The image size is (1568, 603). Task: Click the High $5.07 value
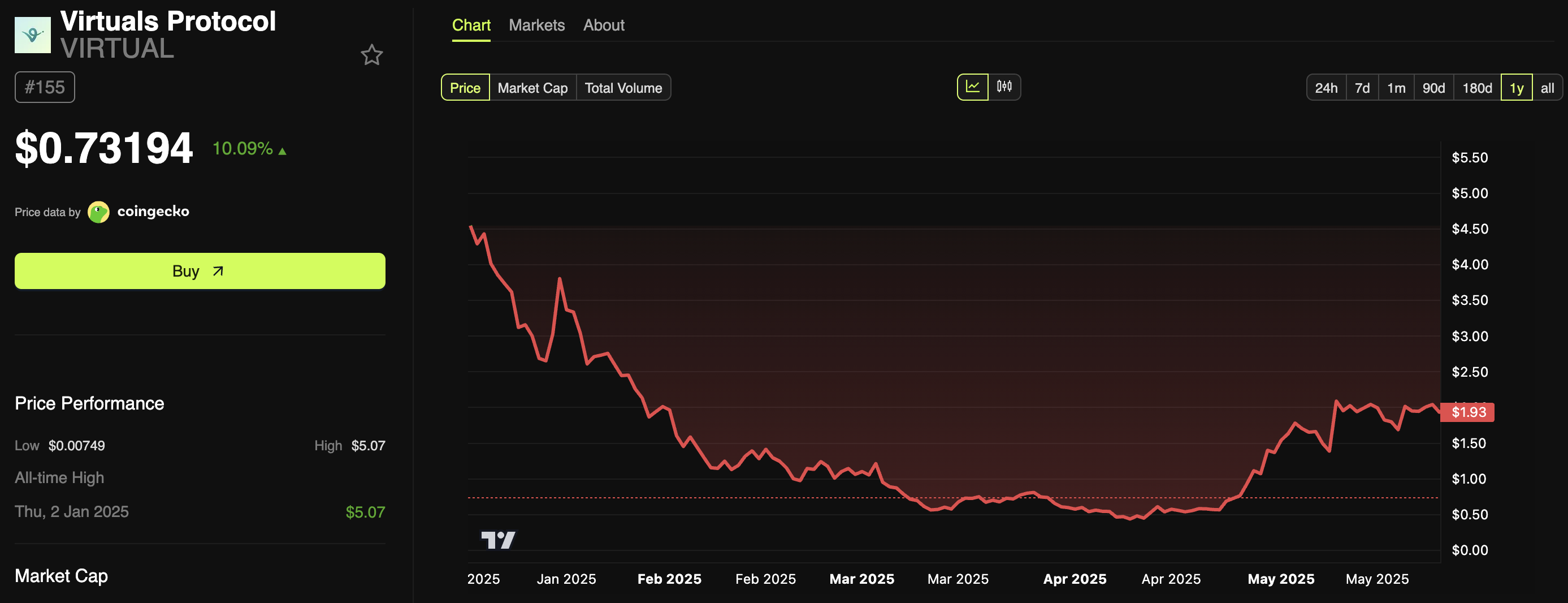click(369, 446)
